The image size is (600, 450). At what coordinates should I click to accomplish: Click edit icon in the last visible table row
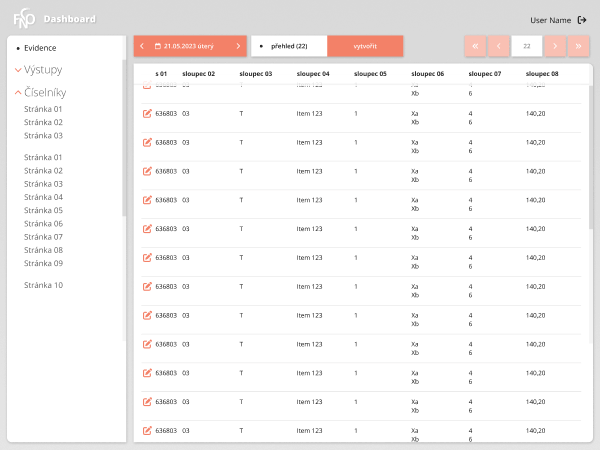pos(147,430)
